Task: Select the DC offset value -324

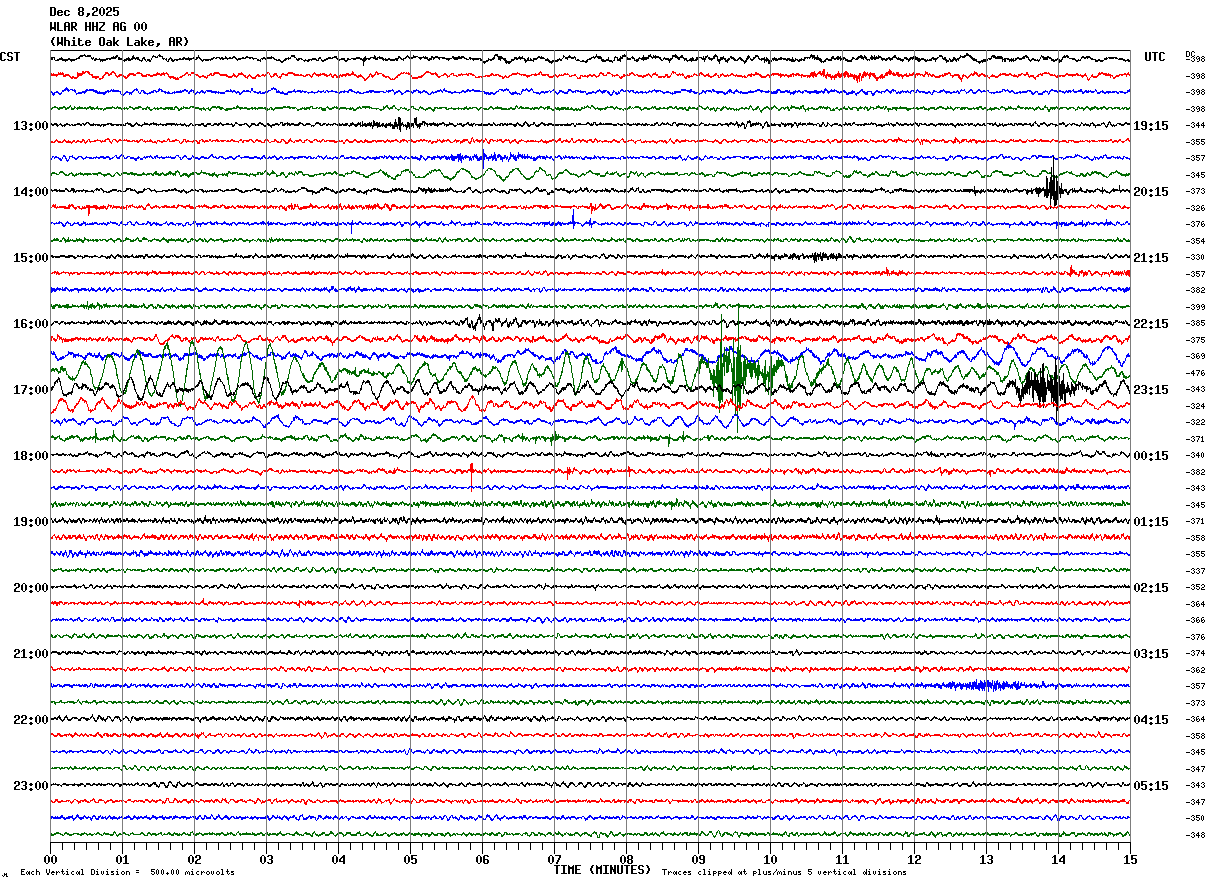Action: [1195, 406]
